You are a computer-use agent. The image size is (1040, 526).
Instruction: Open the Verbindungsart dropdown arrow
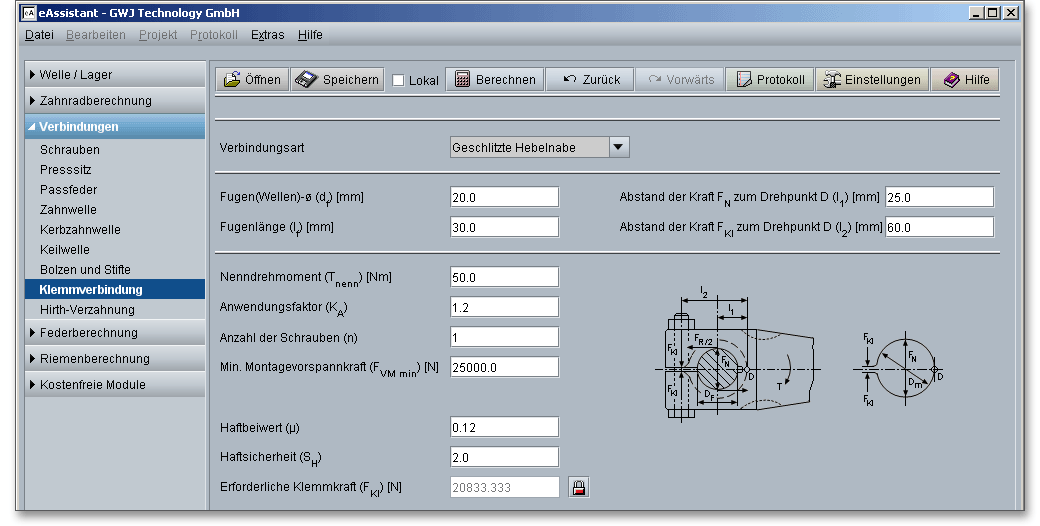pos(618,147)
